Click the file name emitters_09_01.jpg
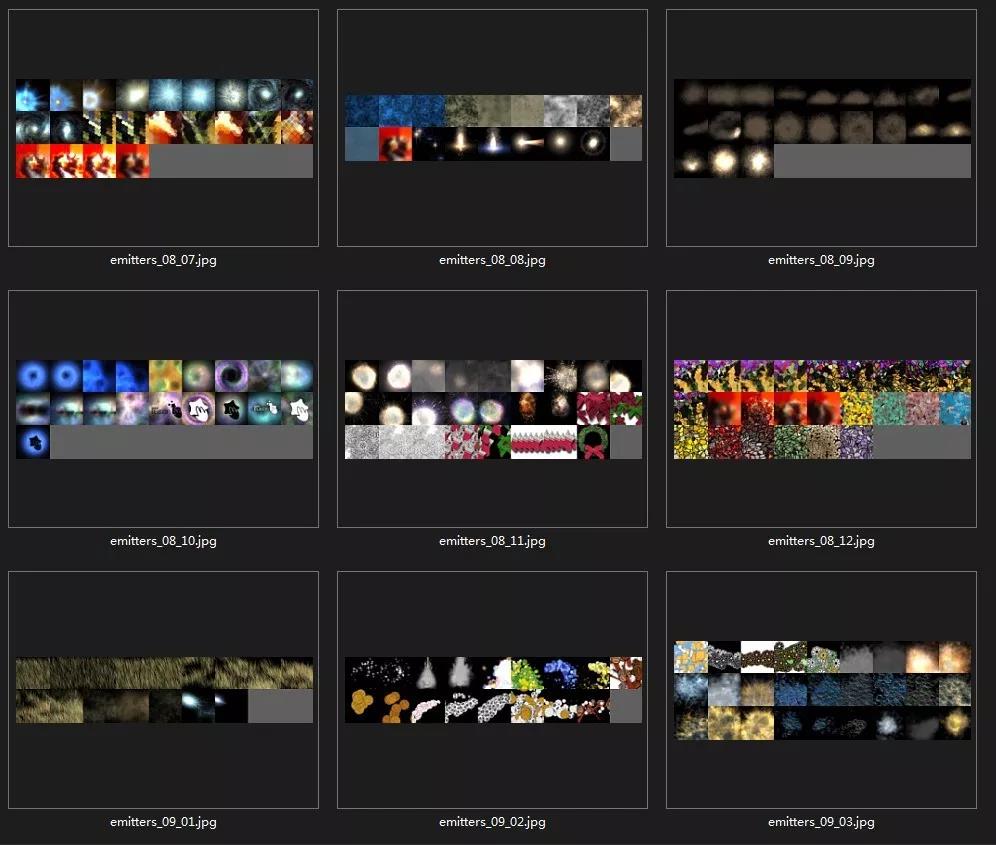 (x=163, y=821)
